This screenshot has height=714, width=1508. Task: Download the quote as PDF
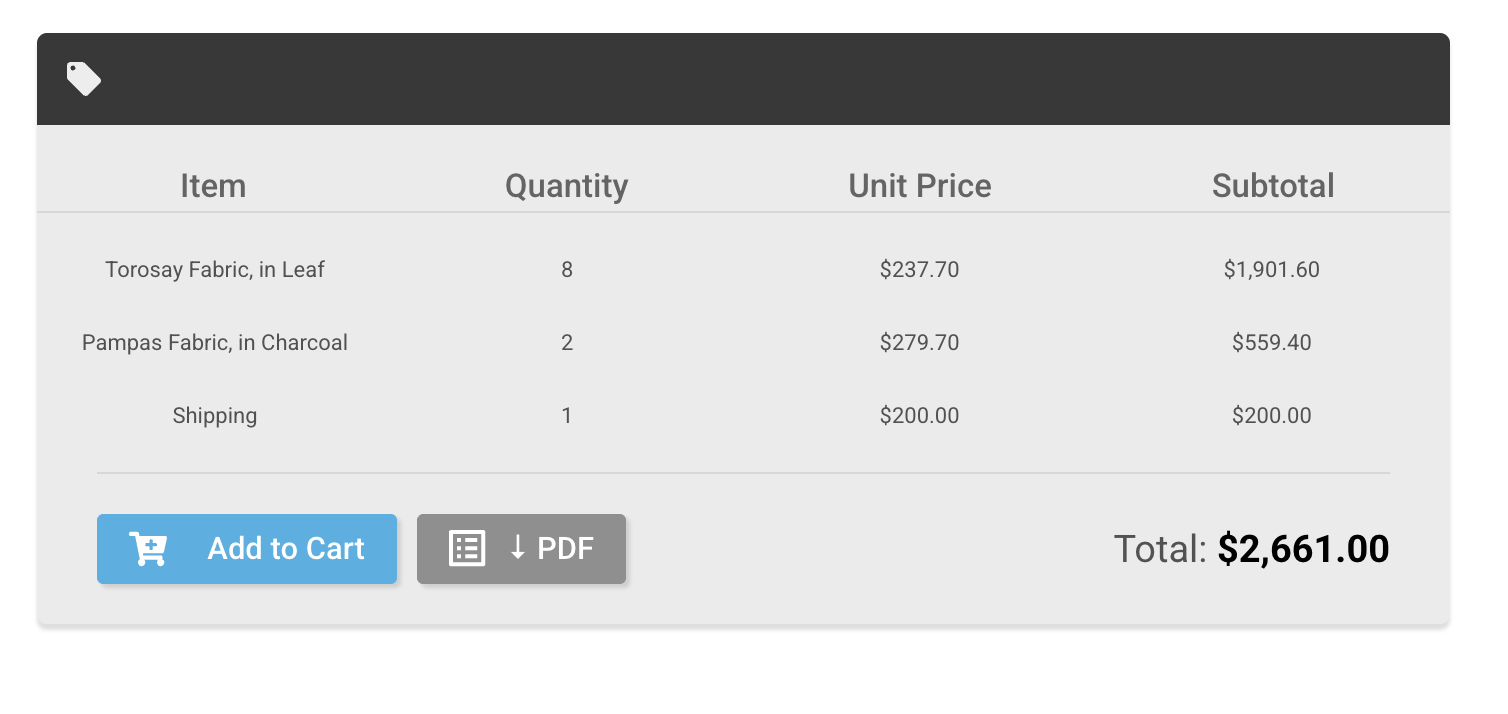pyautogui.click(x=521, y=549)
